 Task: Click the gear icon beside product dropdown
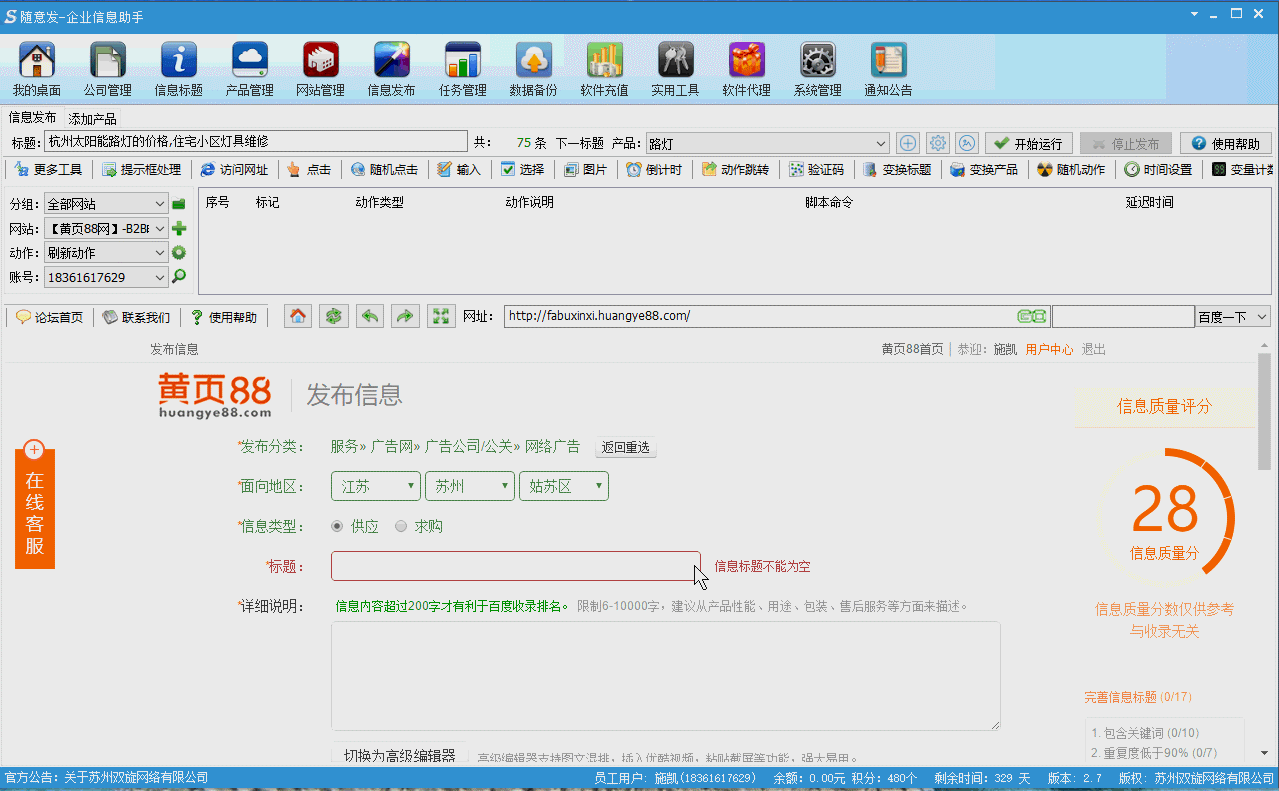pyautogui.click(x=937, y=143)
